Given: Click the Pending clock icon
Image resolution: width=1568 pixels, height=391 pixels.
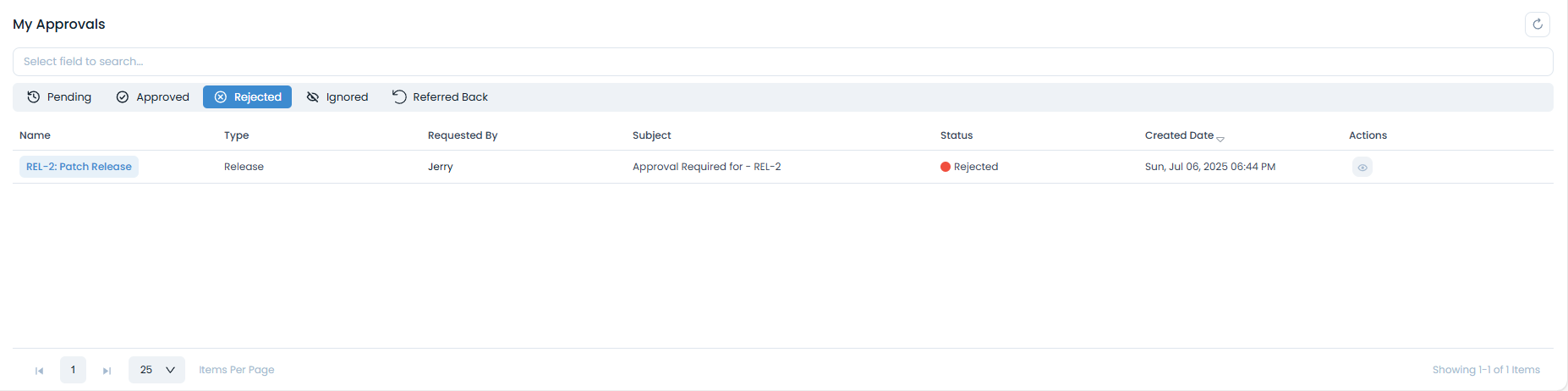Looking at the screenshot, I should 34,97.
